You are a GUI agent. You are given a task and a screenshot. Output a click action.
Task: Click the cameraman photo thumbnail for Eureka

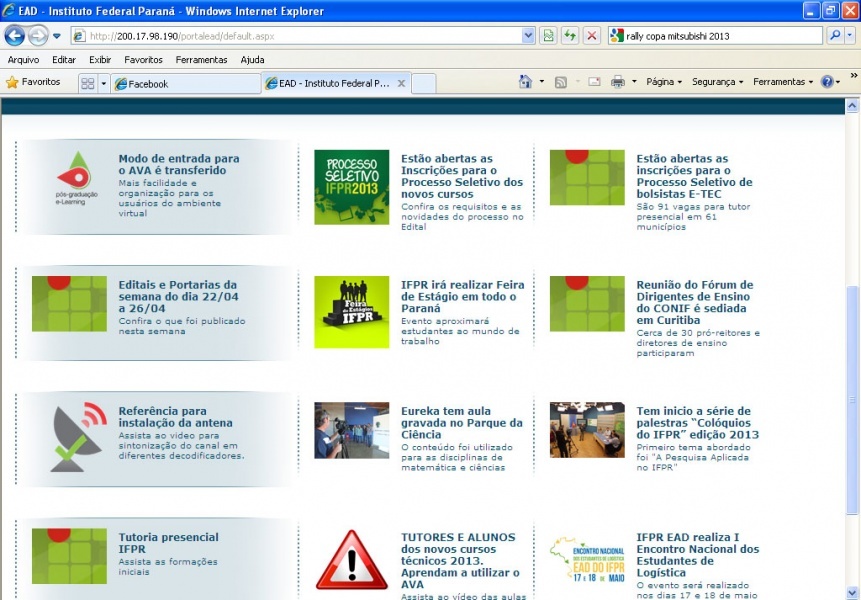click(351, 430)
